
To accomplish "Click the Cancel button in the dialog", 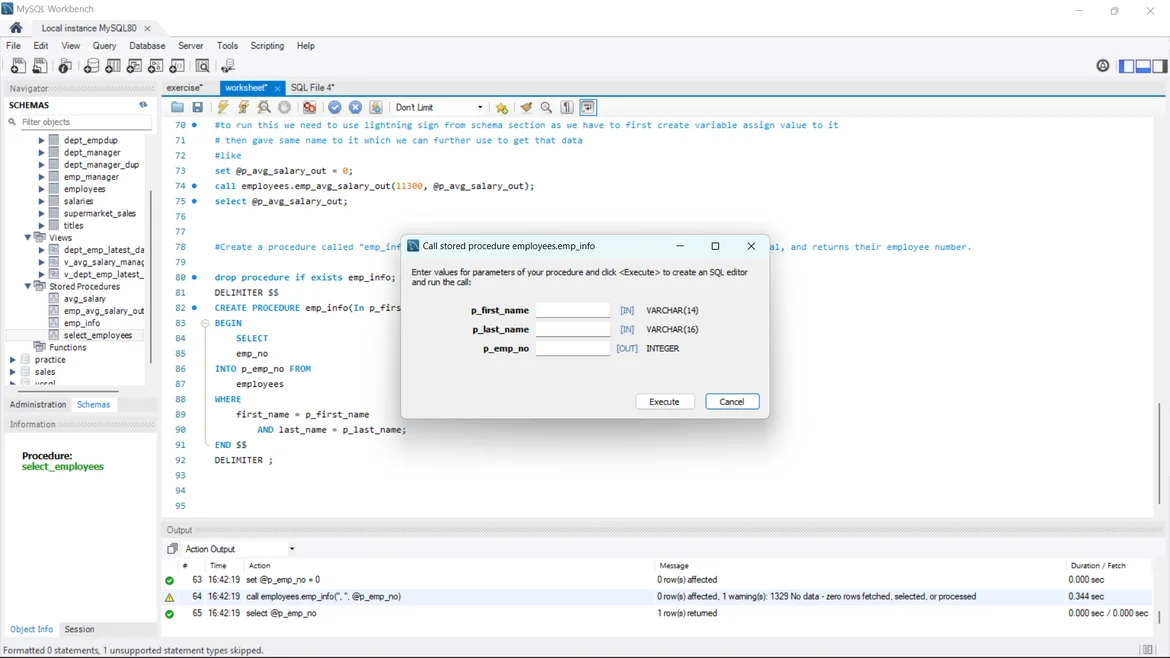I will point(732,401).
